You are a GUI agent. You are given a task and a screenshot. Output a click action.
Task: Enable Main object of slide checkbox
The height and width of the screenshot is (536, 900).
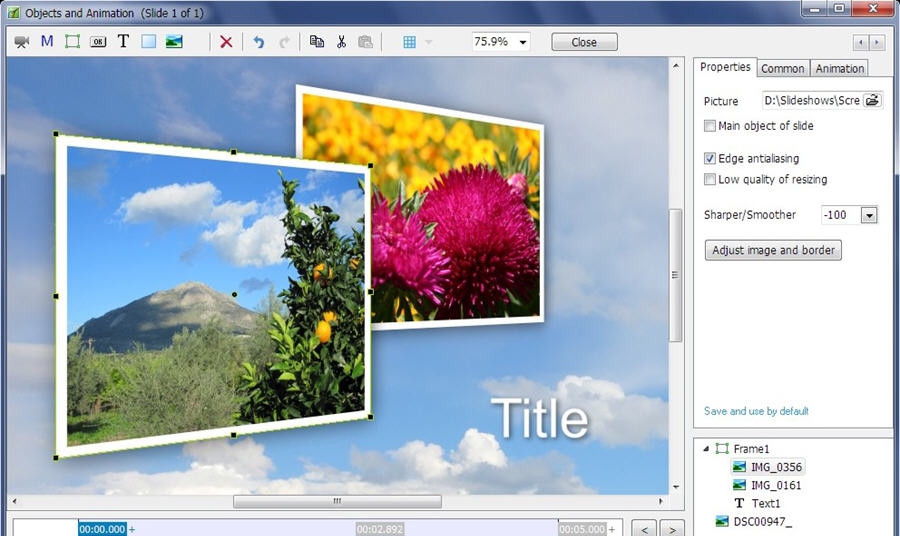click(710, 126)
